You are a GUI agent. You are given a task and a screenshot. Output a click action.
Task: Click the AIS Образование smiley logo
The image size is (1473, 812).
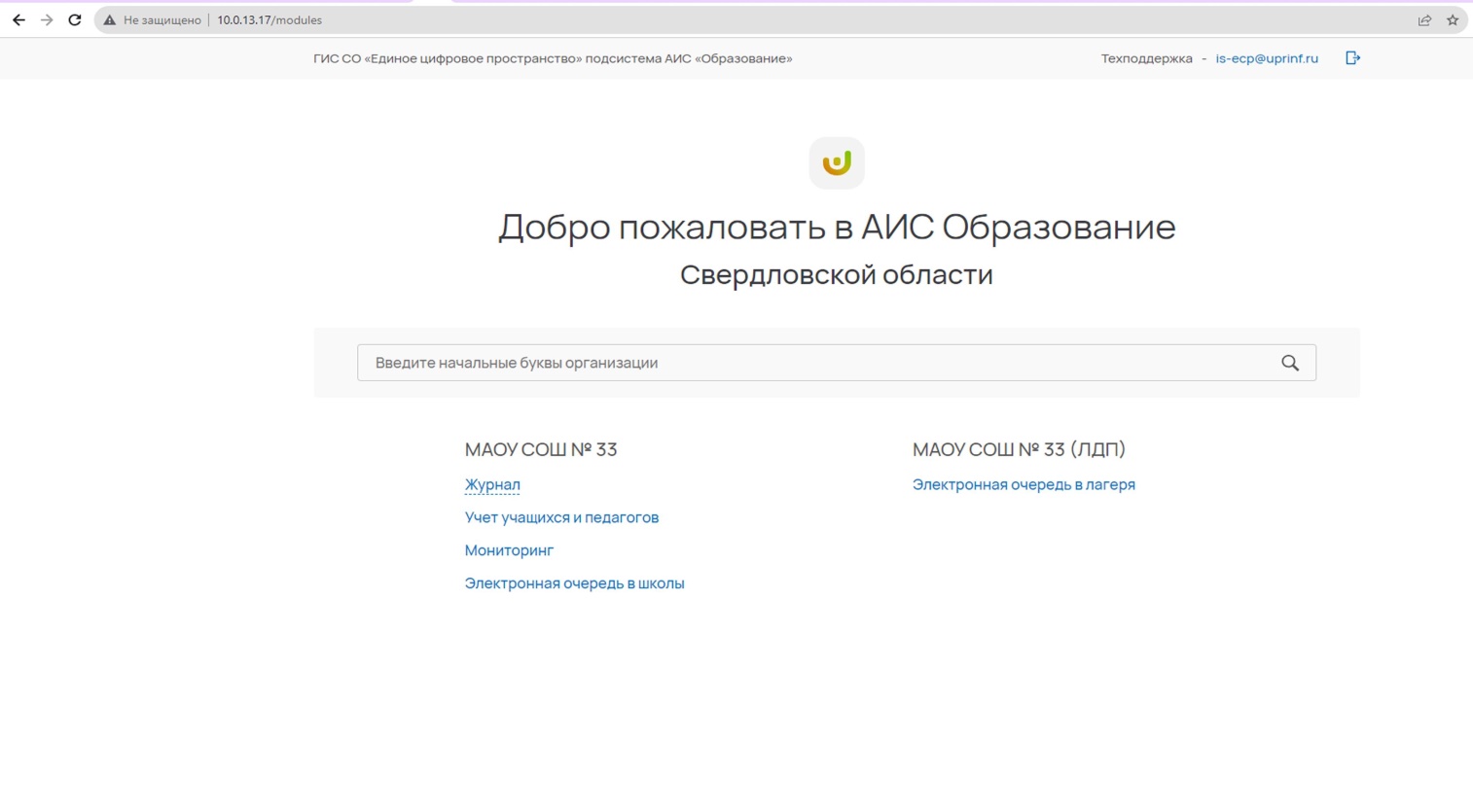click(x=837, y=162)
